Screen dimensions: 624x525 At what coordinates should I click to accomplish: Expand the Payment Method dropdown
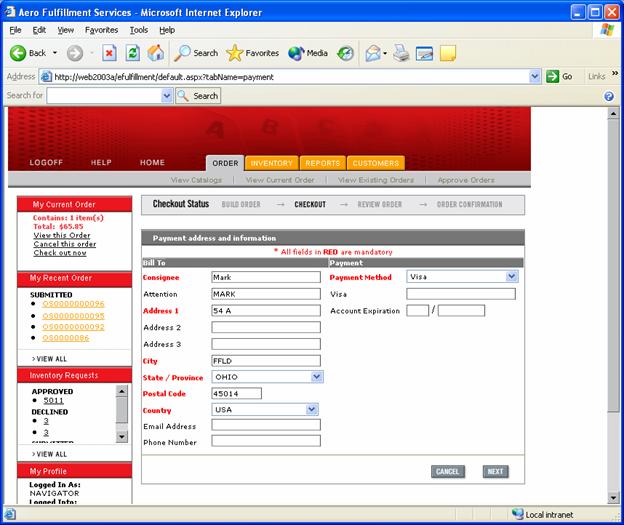tap(511, 277)
